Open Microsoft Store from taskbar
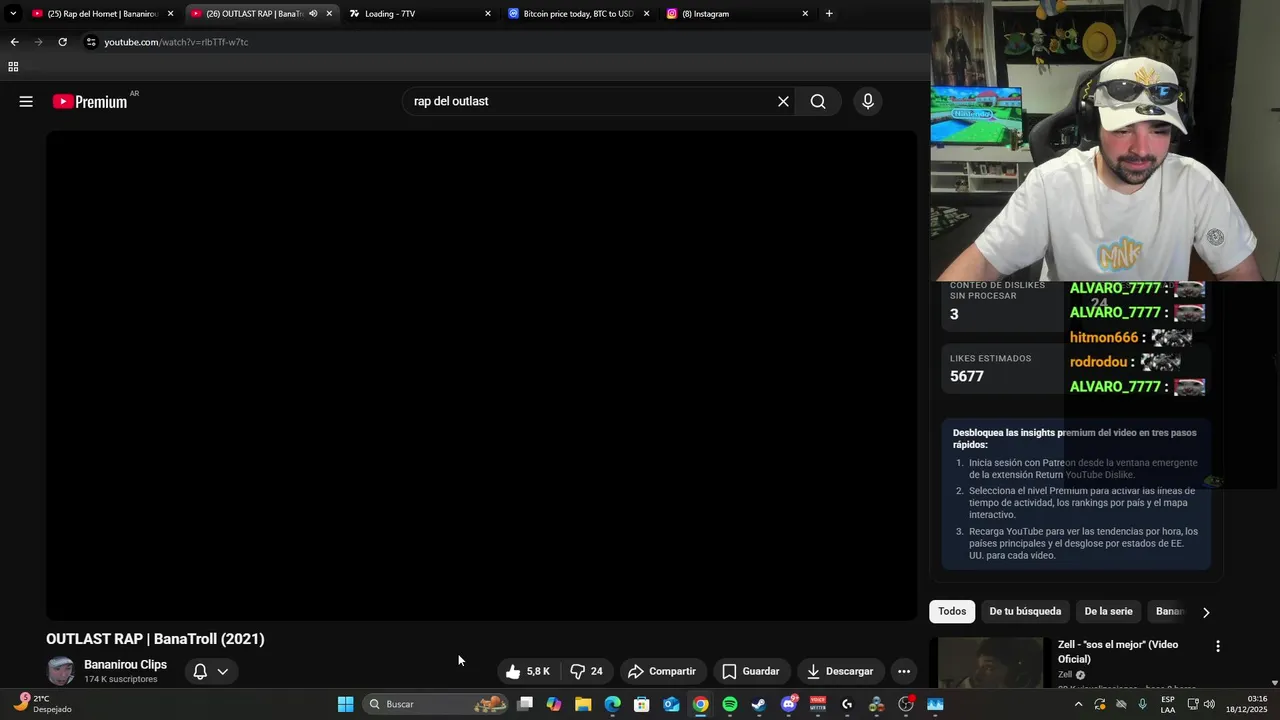Screen dimensions: 1280x720 click(x=642, y=704)
